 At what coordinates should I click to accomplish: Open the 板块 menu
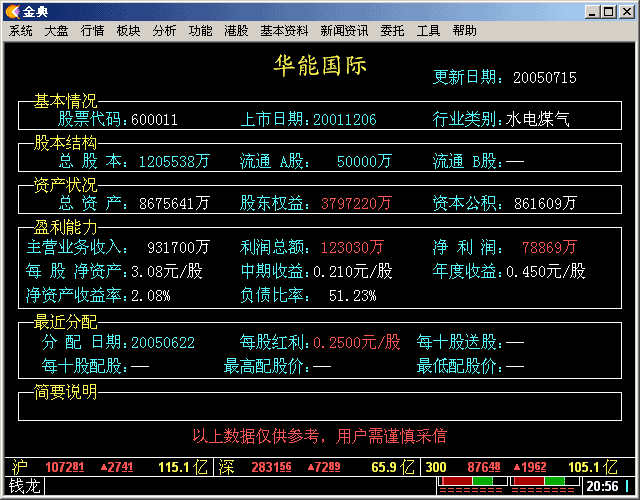(x=128, y=31)
